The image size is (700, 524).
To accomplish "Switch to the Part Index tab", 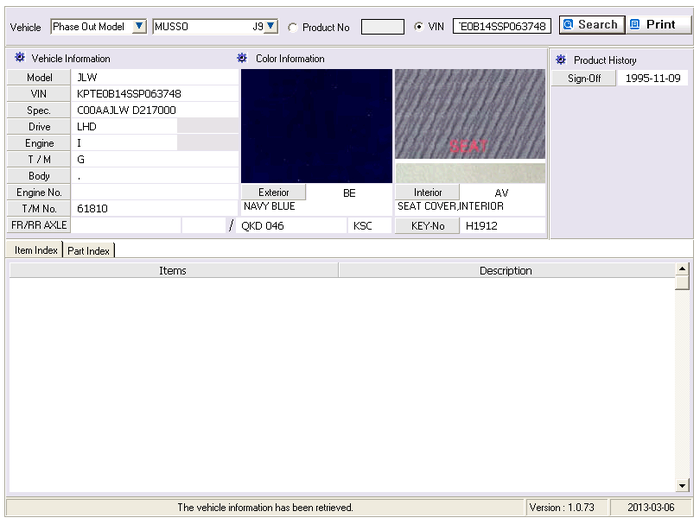I will pyautogui.click(x=89, y=250).
